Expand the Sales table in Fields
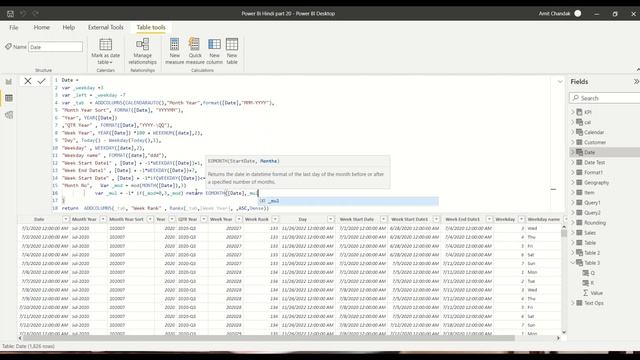Viewport: 640px width, 360px height. coord(573,233)
